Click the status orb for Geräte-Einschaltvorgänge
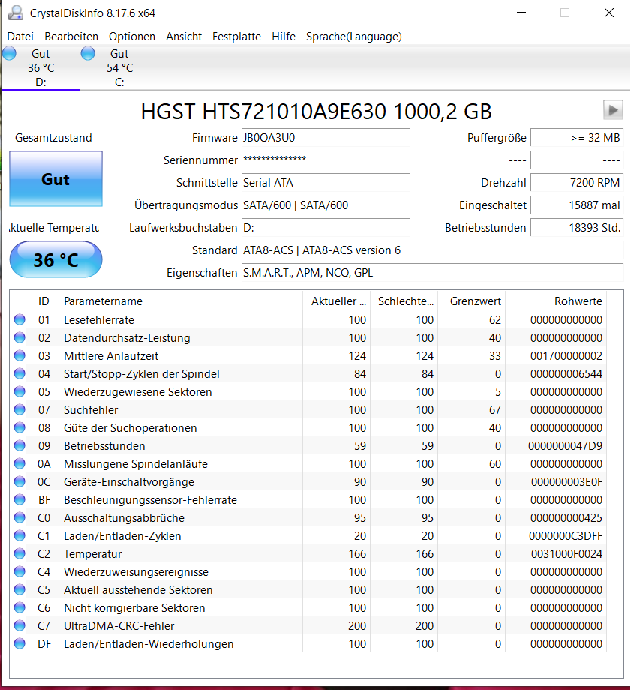The width and height of the screenshot is (630, 690). [20, 482]
